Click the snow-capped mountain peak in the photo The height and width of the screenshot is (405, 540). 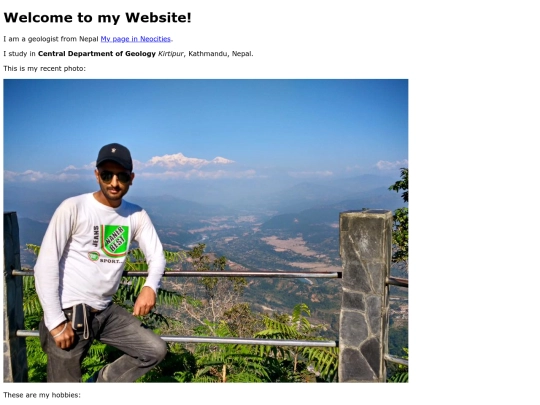point(188,160)
